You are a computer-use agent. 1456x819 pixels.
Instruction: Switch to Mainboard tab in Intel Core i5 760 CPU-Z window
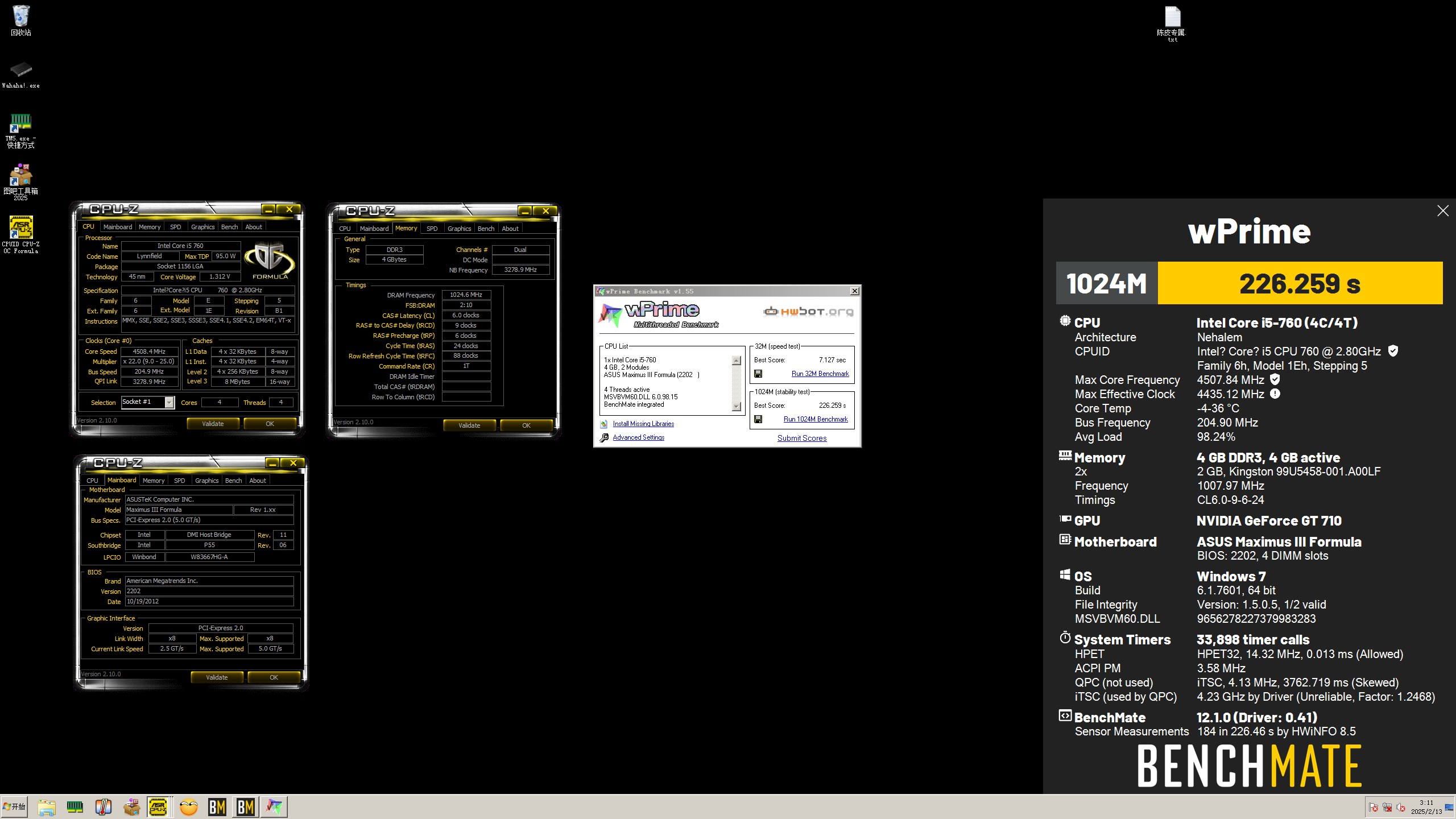[118, 227]
